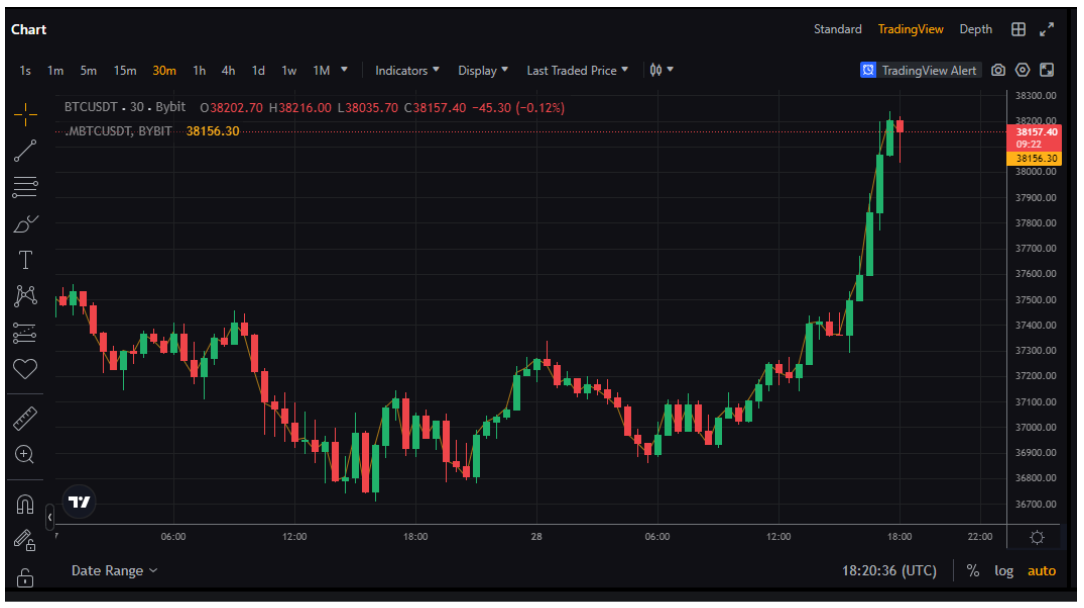The width and height of the screenshot is (1084, 608).
Task: Click the TradingView Alert button
Action: (919, 70)
